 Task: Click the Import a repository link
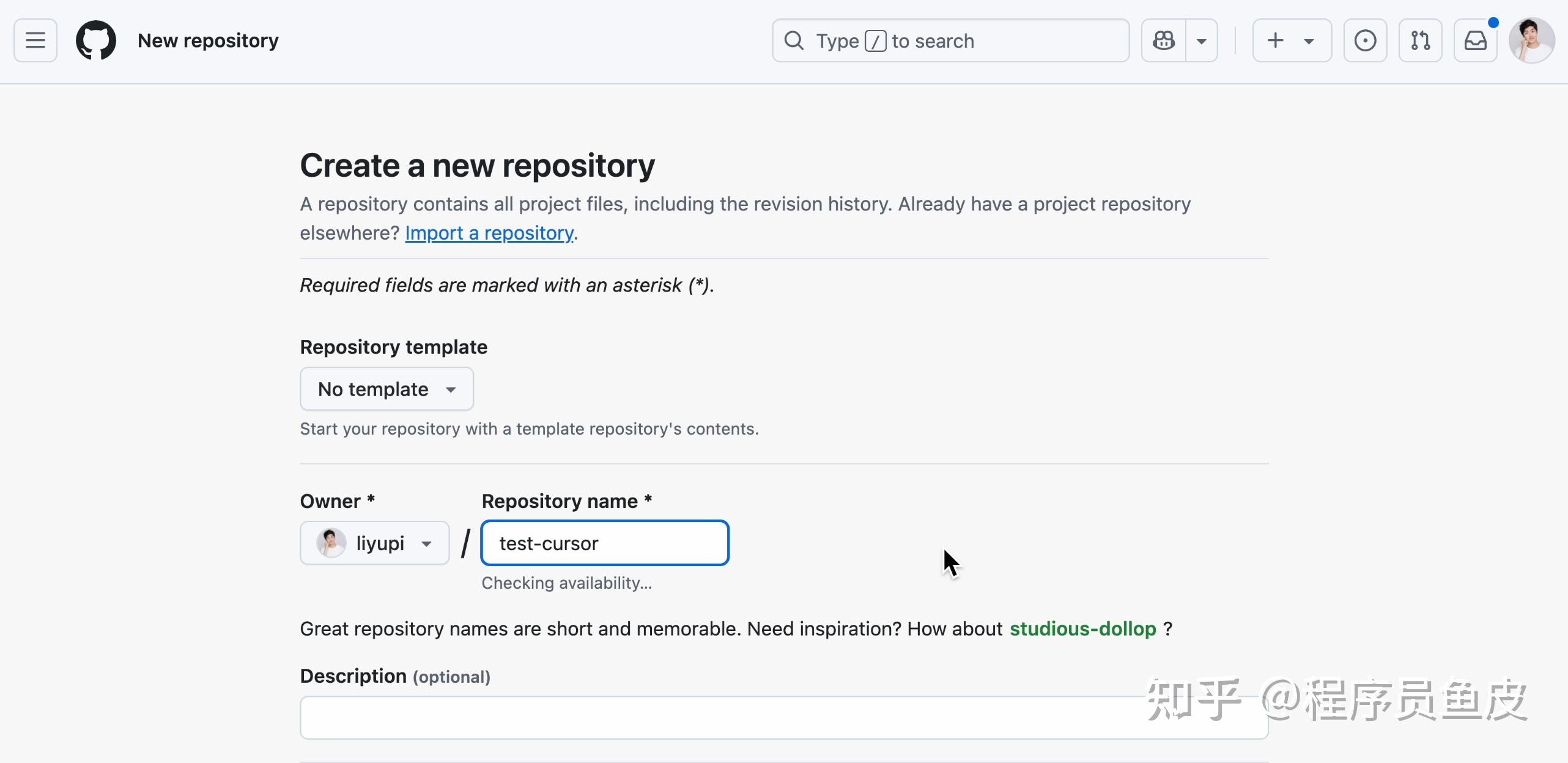[x=489, y=233]
